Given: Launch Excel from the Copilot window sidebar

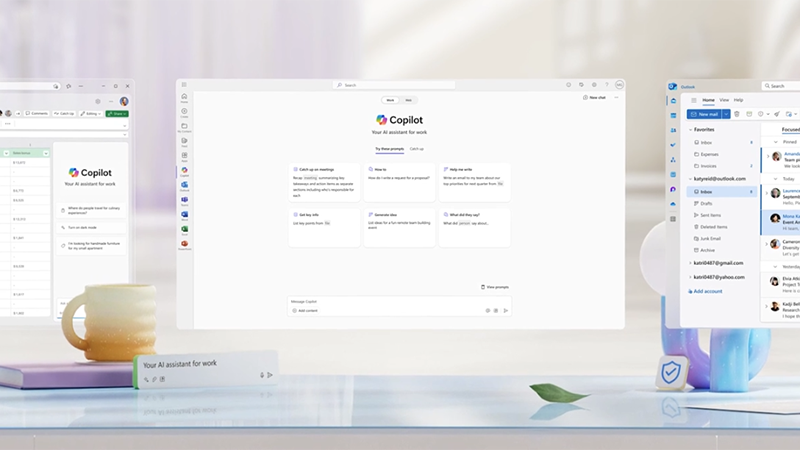Looking at the screenshot, I should tap(184, 230).
